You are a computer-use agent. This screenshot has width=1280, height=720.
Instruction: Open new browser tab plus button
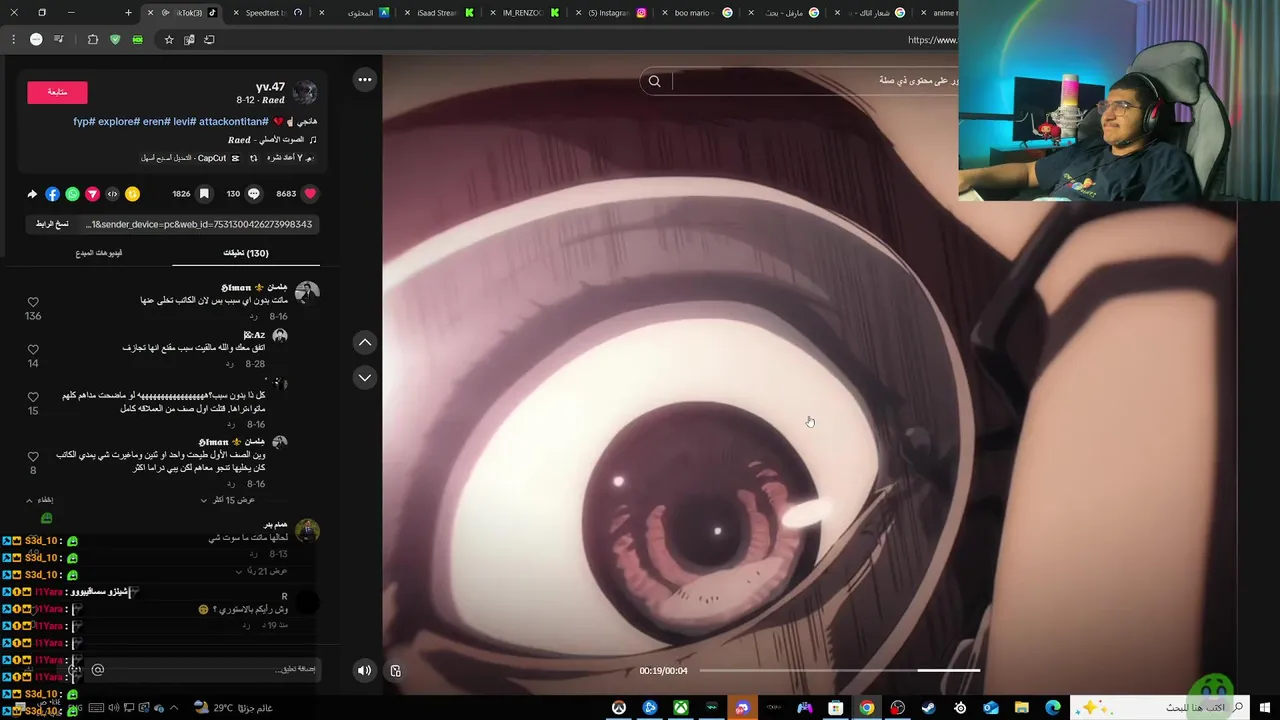pyautogui.click(x=128, y=13)
